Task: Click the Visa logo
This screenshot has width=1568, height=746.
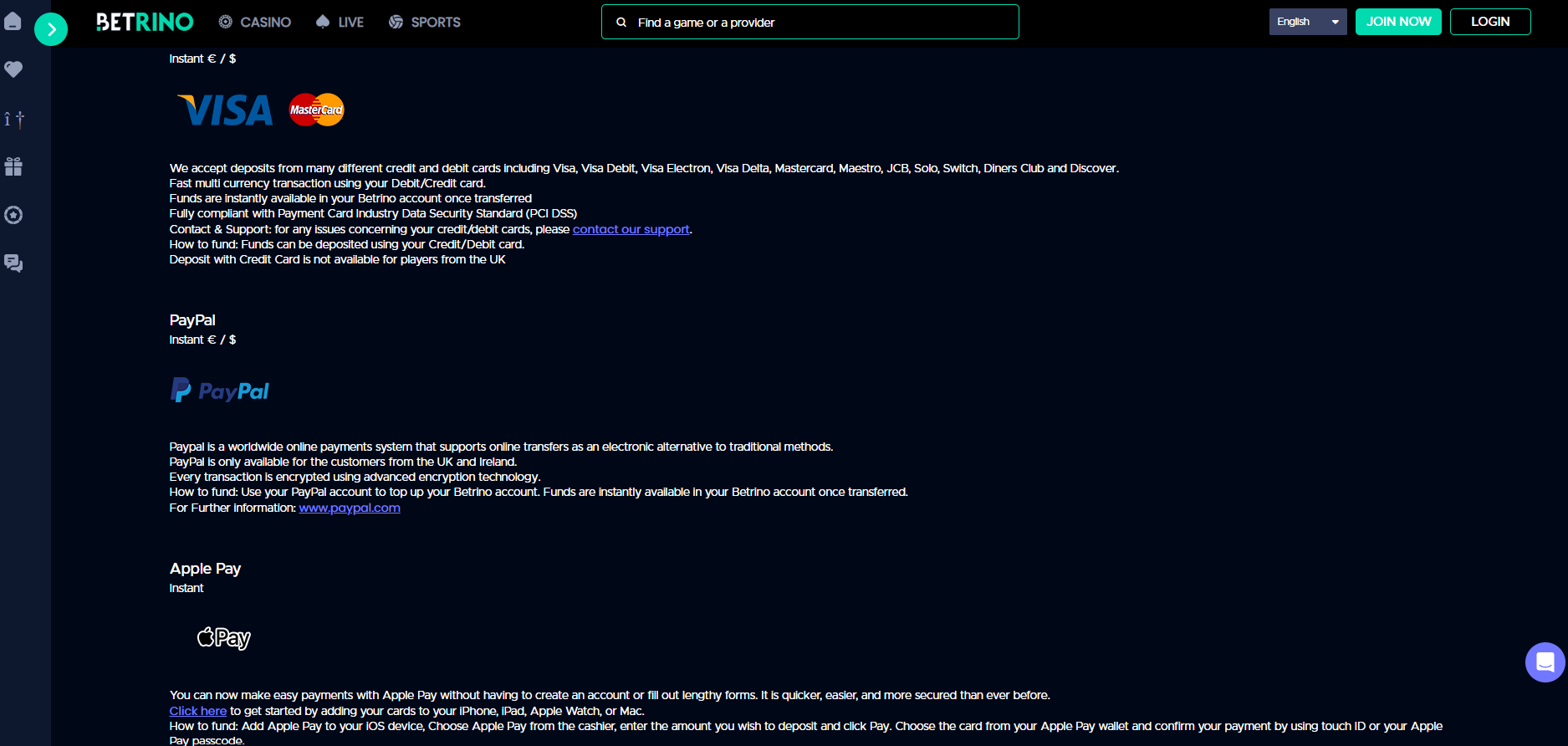Action: pyautogui.click(x=226, y=110)
